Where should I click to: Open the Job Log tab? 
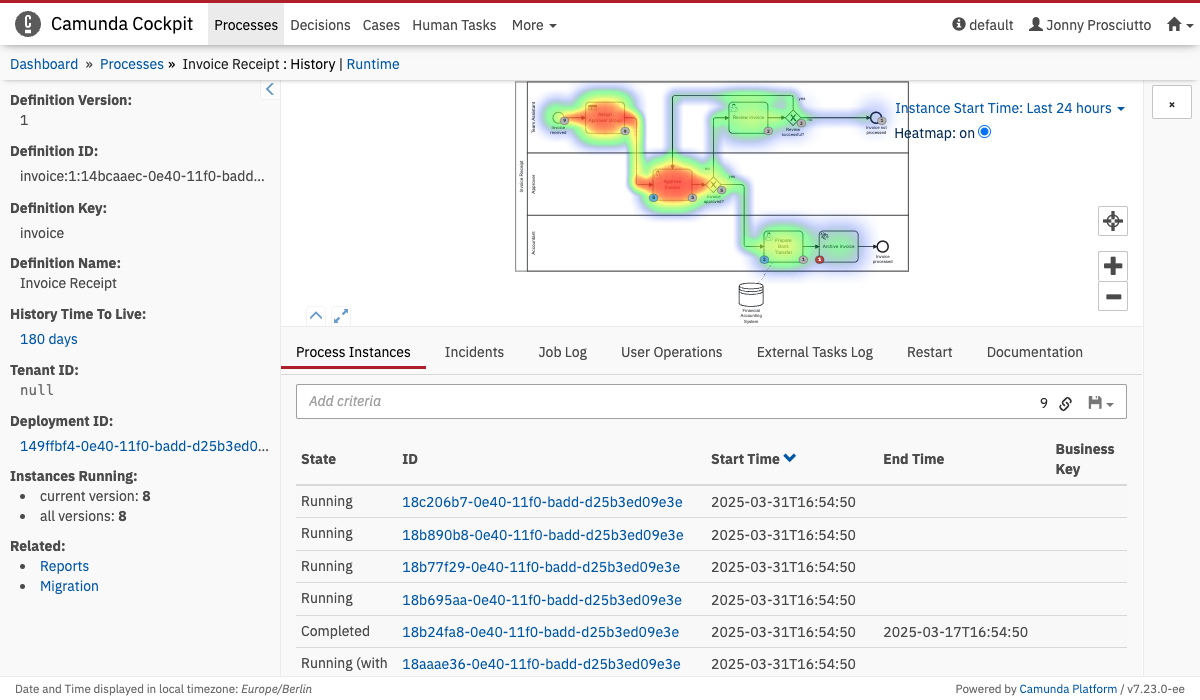562,352
